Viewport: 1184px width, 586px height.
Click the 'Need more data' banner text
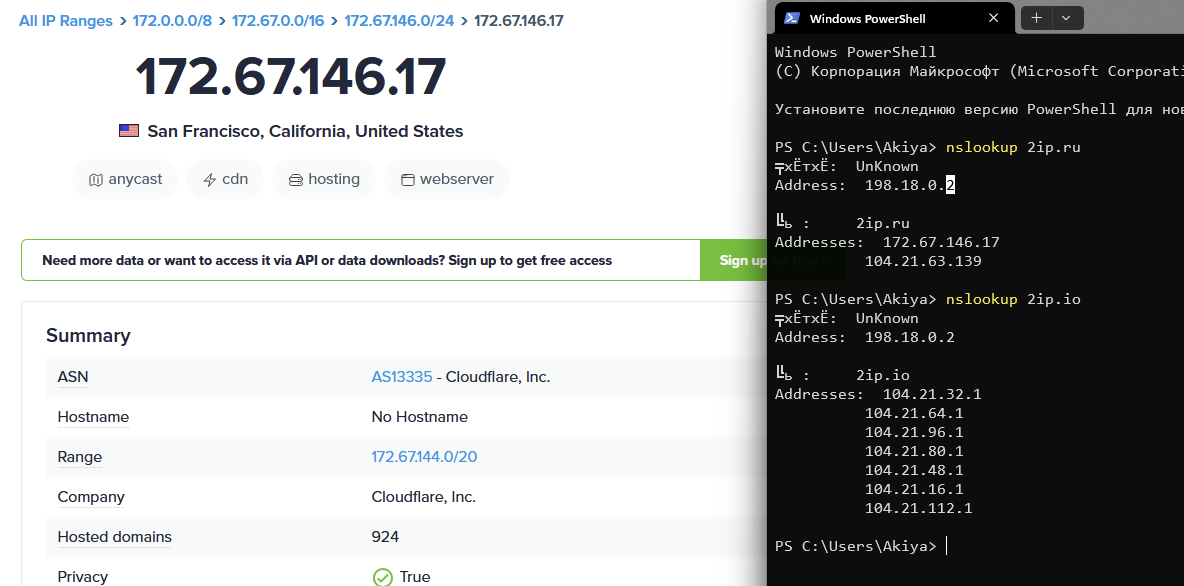pyautogui.click(x=327, y=261)
